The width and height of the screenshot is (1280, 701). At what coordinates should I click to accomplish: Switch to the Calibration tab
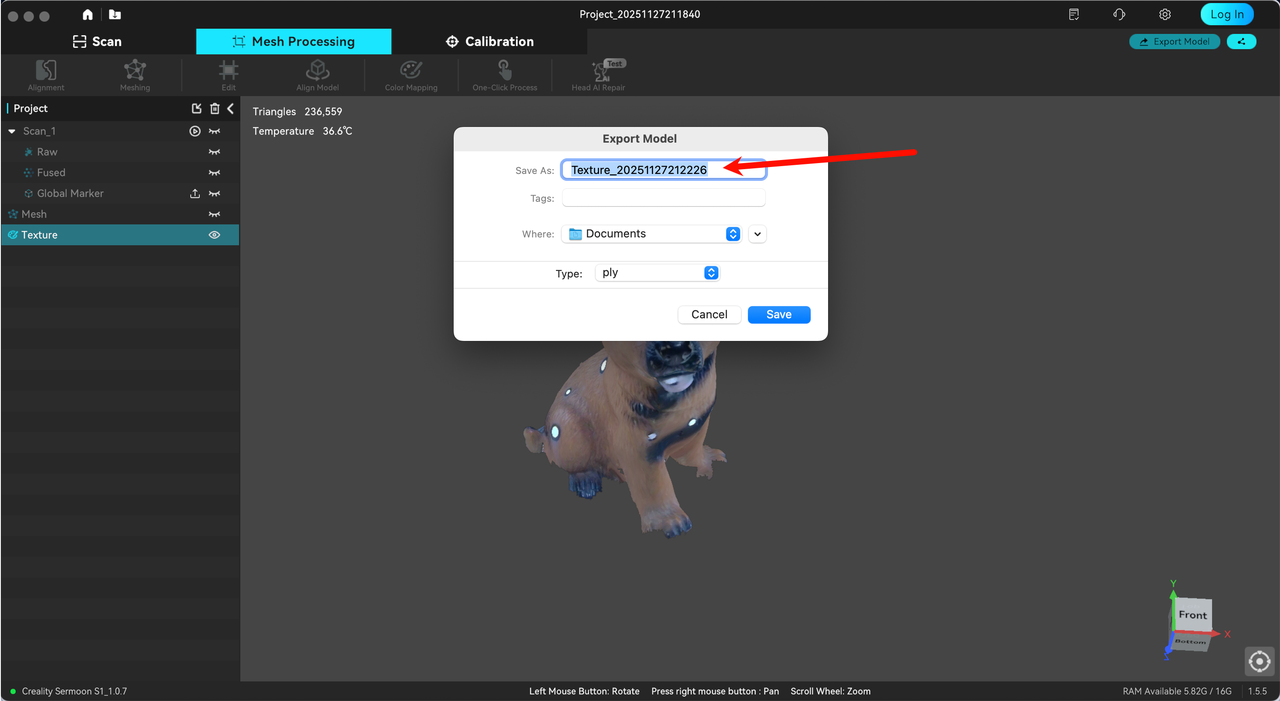(488, 41)
